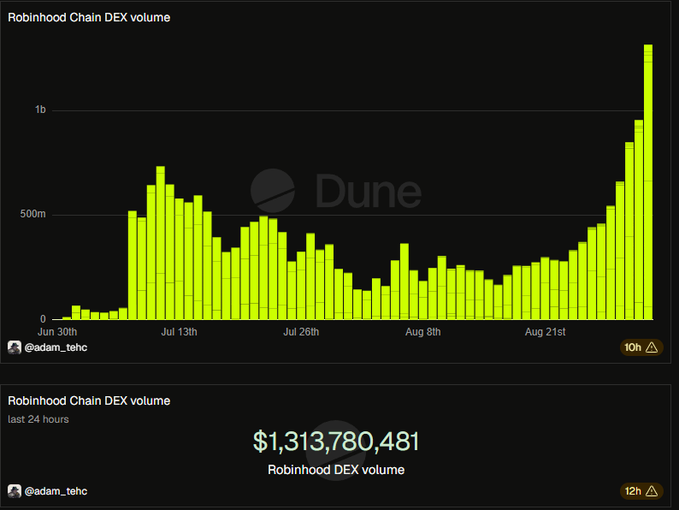The width and height of the screenshot is (679, 510).
Task: Click the 10h data freshness badge
Action: point(641,347)
